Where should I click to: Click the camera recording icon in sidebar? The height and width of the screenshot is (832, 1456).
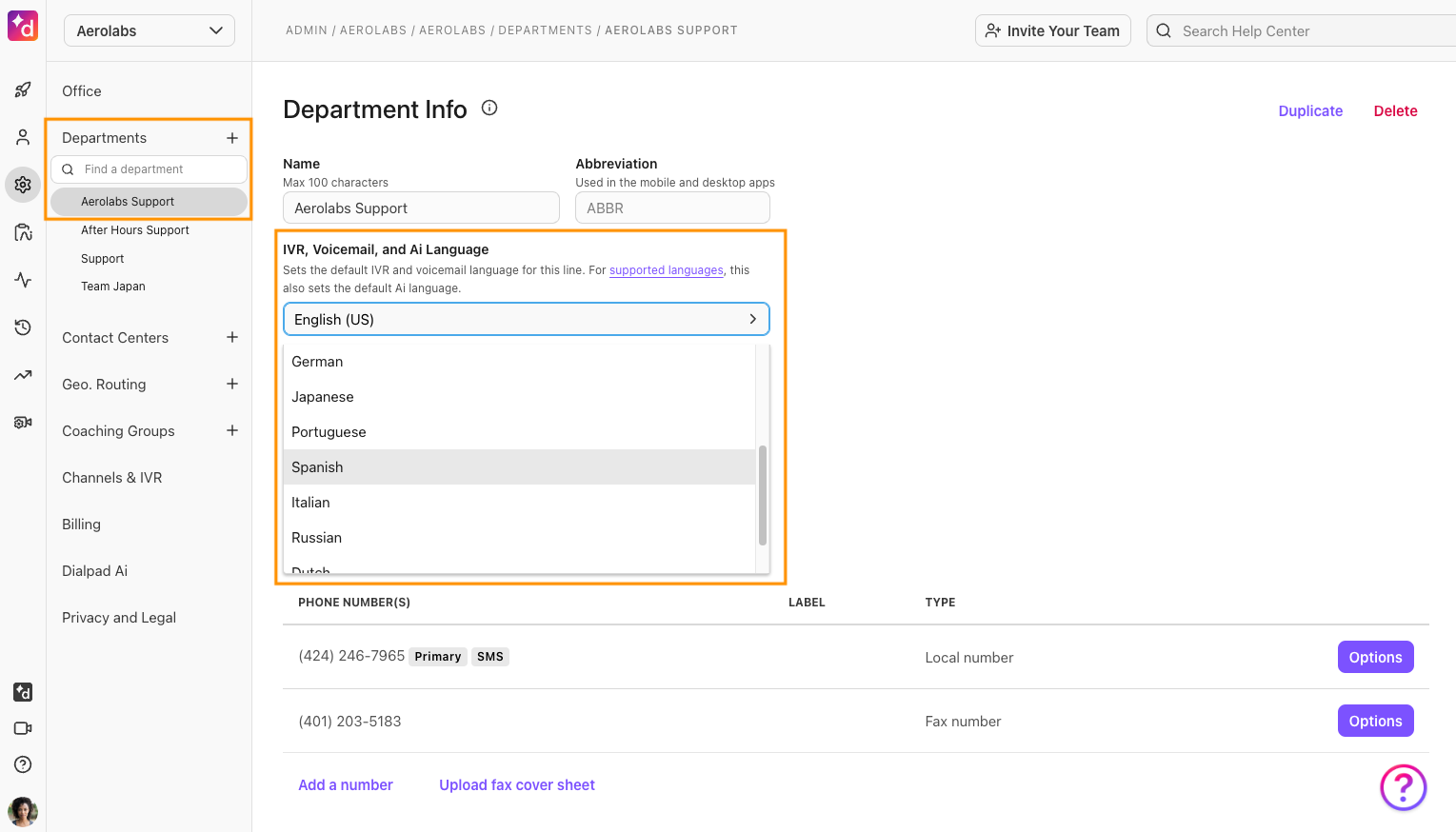click(23, 422)
